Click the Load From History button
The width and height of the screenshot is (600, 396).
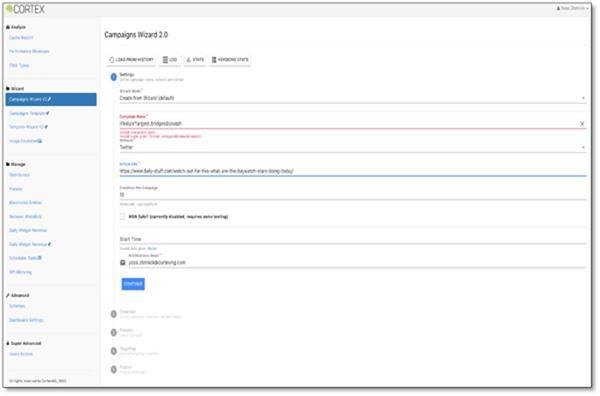click(131, 60)
